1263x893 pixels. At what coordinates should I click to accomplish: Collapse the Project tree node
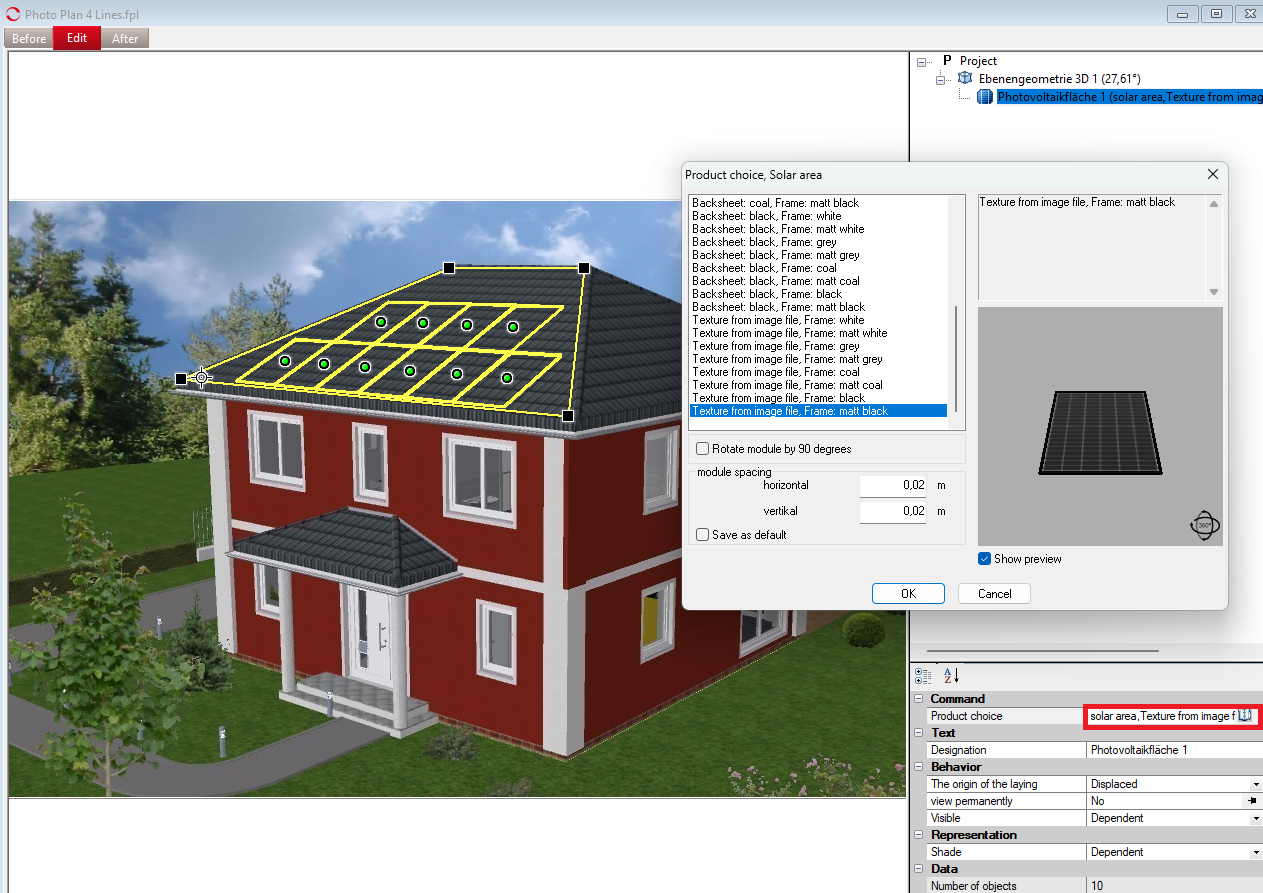click(x=921, y=61)
